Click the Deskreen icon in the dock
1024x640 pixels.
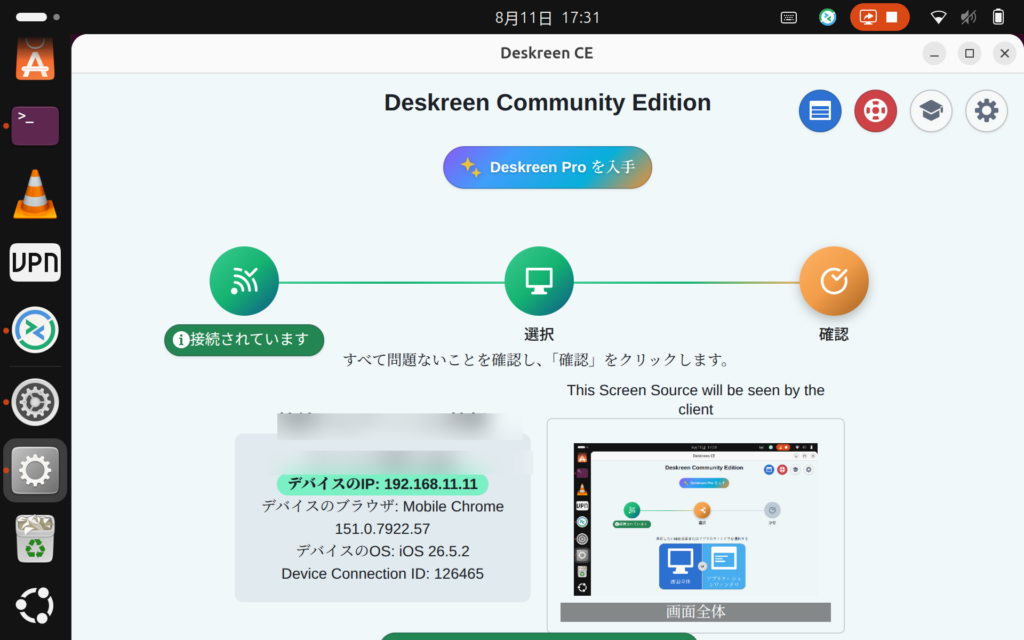pyautogui.click(x=35, y=330)
